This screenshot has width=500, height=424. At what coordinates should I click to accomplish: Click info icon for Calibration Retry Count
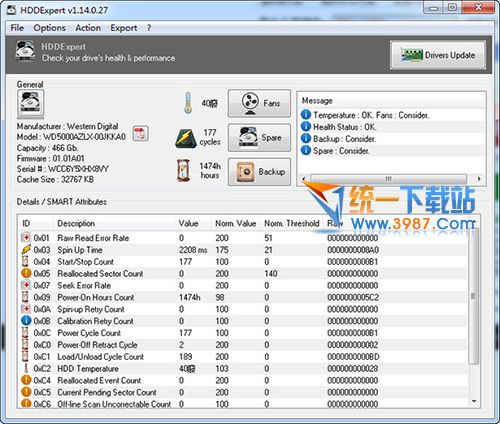(x=26, y=321)
